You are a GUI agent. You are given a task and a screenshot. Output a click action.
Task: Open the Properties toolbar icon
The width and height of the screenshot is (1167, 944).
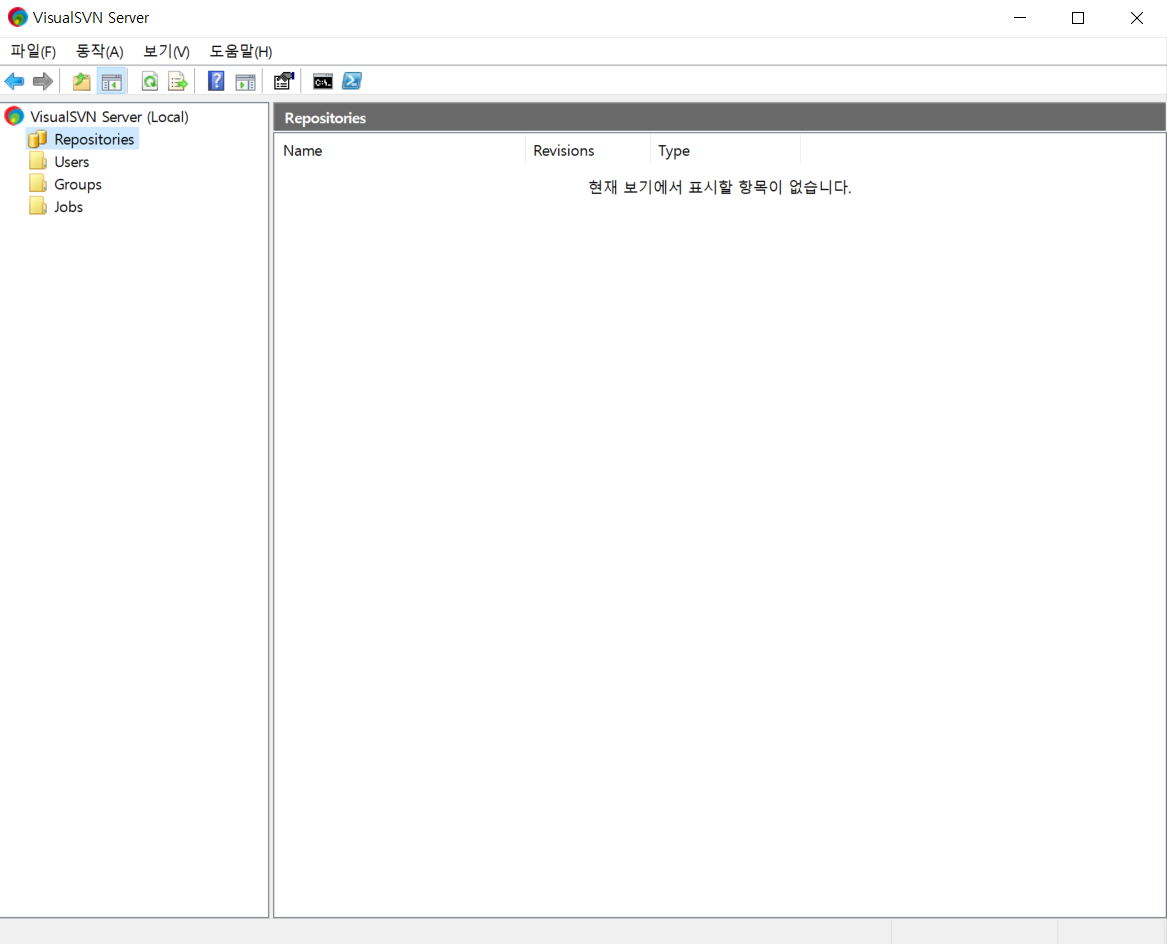pos(284,81)
